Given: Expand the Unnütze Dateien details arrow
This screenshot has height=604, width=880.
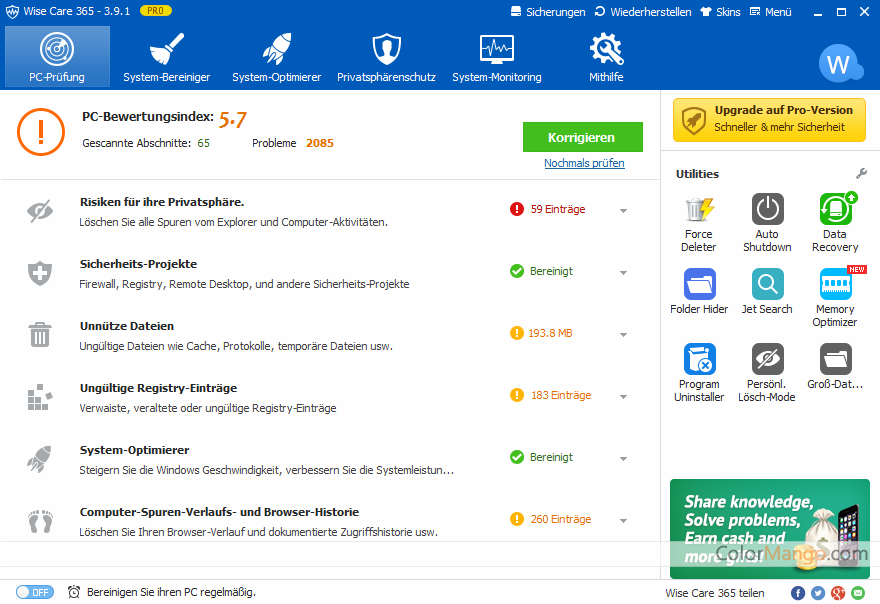Looking at the screenshot, I should click(x=623, y=335).
